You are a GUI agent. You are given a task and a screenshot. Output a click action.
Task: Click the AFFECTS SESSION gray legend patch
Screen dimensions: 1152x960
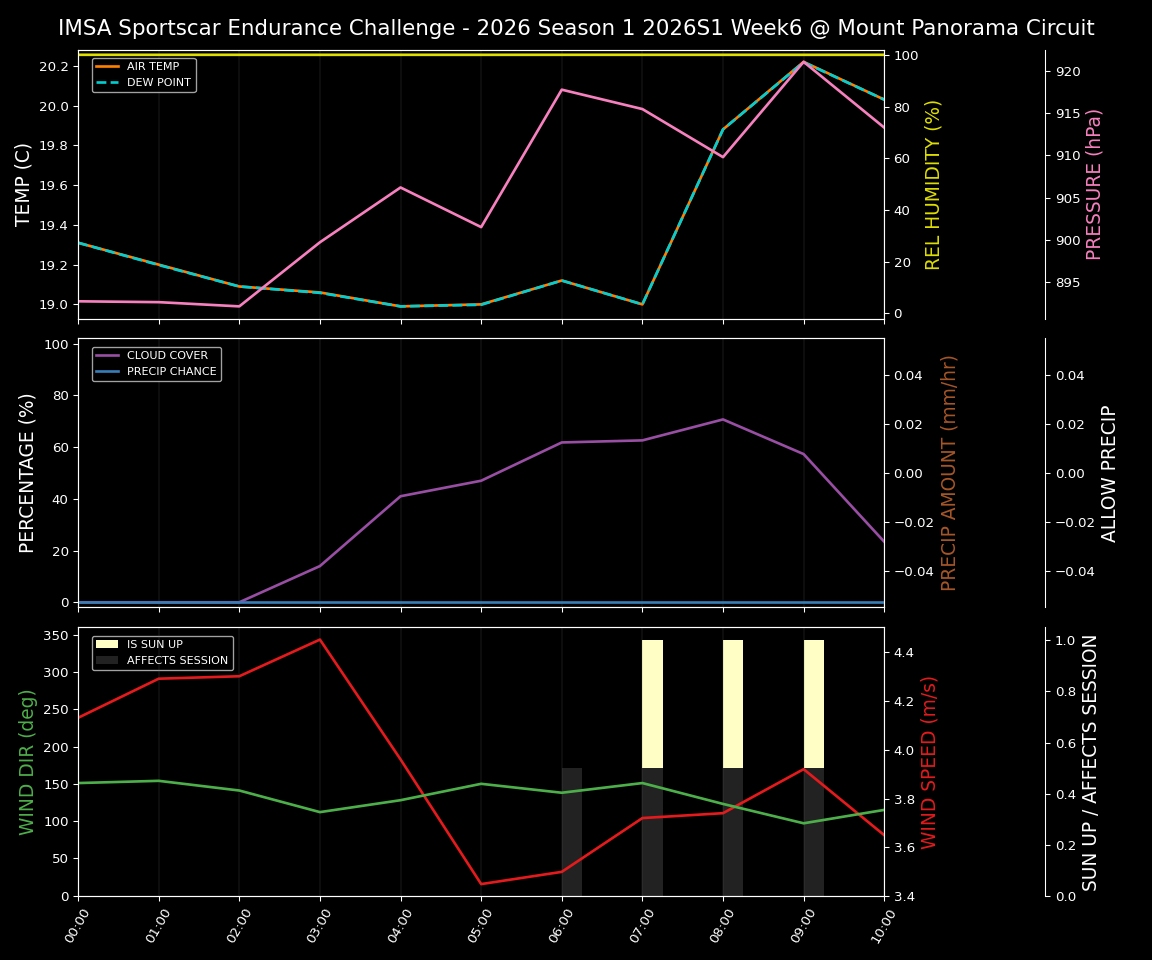tap(109, 660)
